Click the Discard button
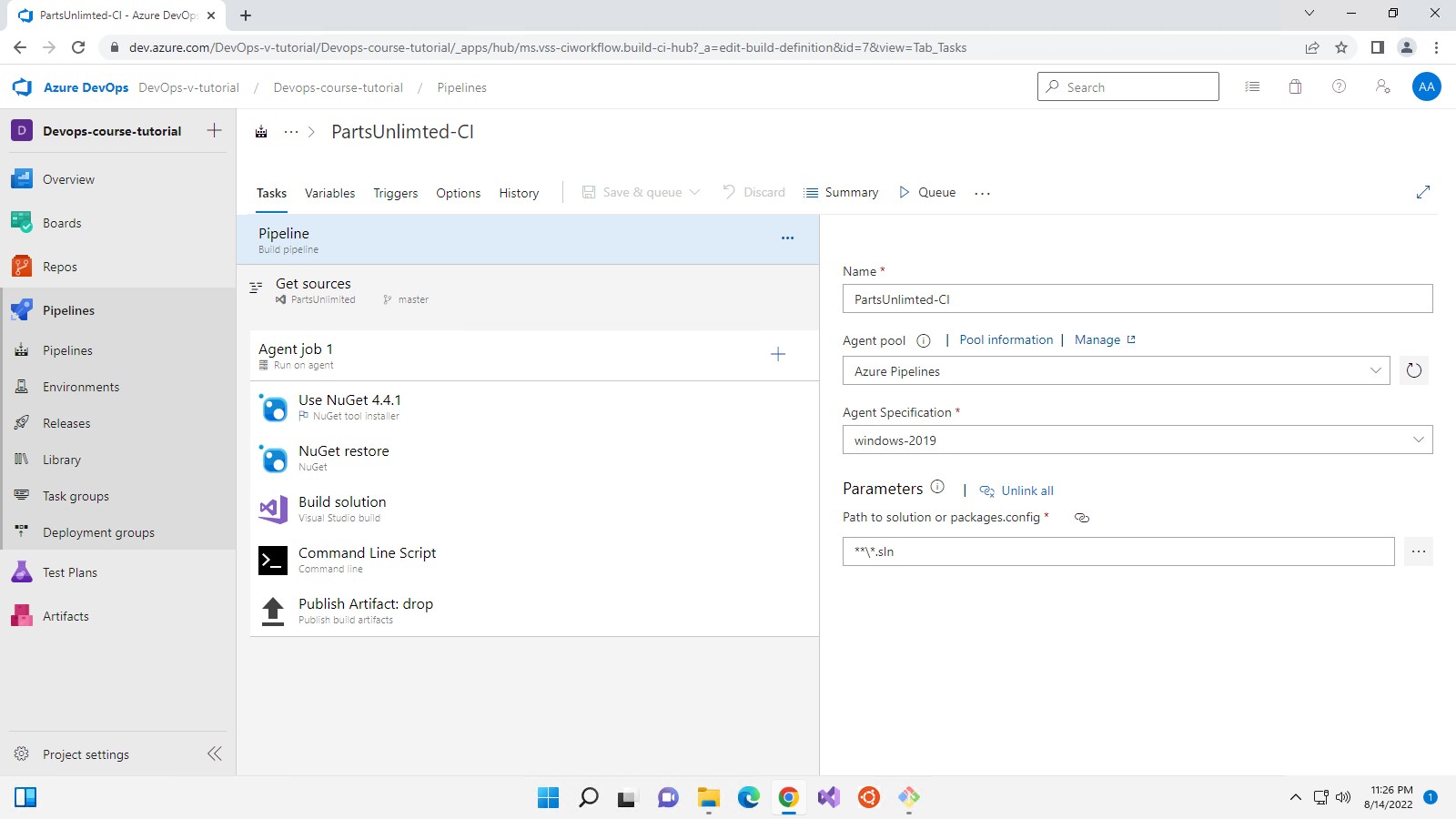The image size is (1456, 819). click(753, 192)
